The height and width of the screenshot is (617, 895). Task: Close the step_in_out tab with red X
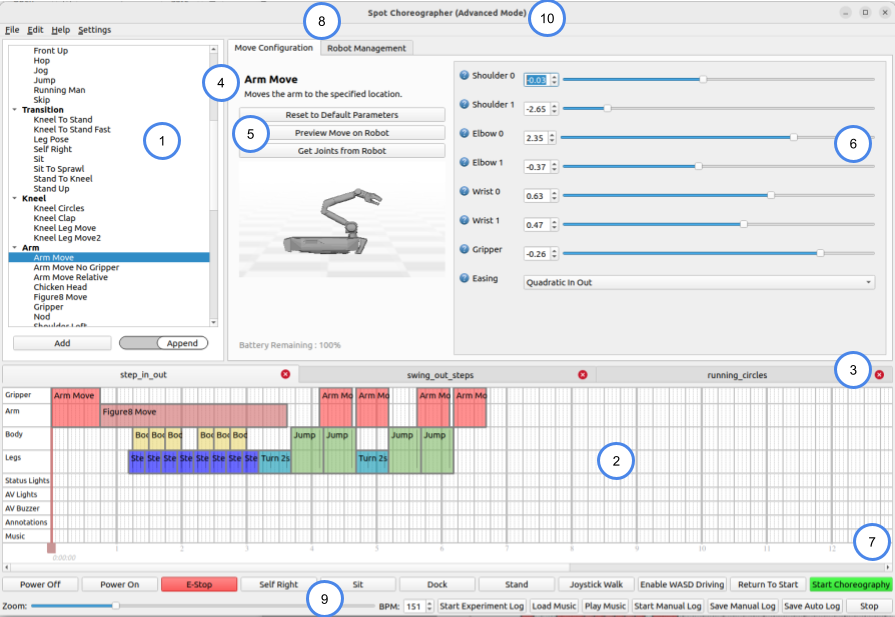pyautogui.click(x=285, y=374)
